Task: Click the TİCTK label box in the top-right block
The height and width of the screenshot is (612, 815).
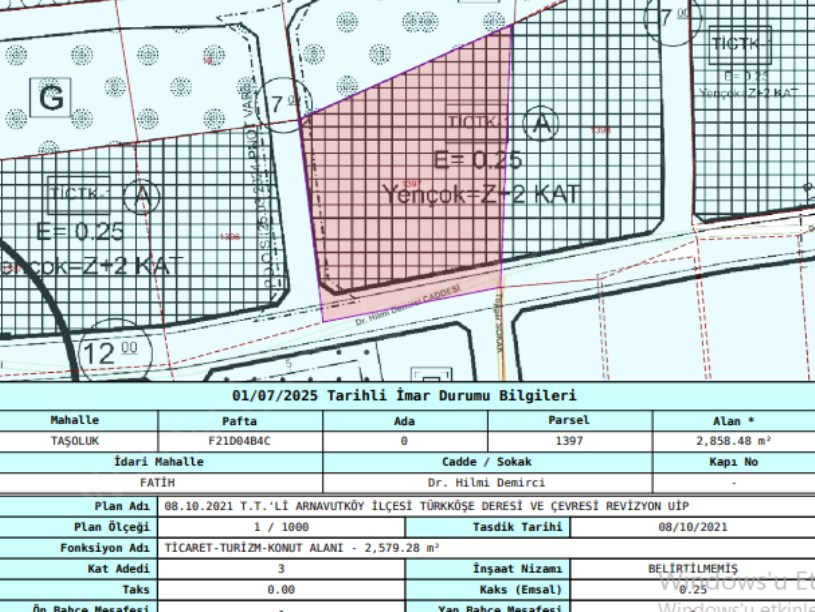Action: coord(739,45)
